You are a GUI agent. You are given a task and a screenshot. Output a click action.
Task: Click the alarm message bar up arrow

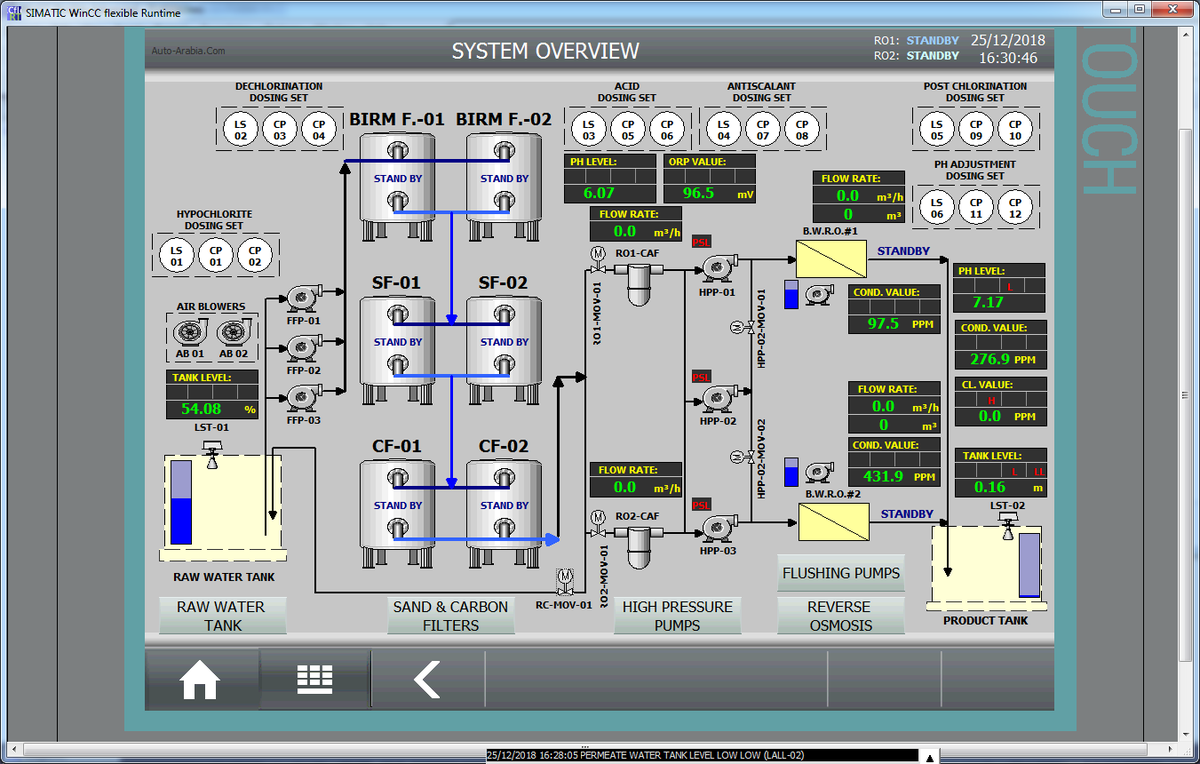point(930,756)
